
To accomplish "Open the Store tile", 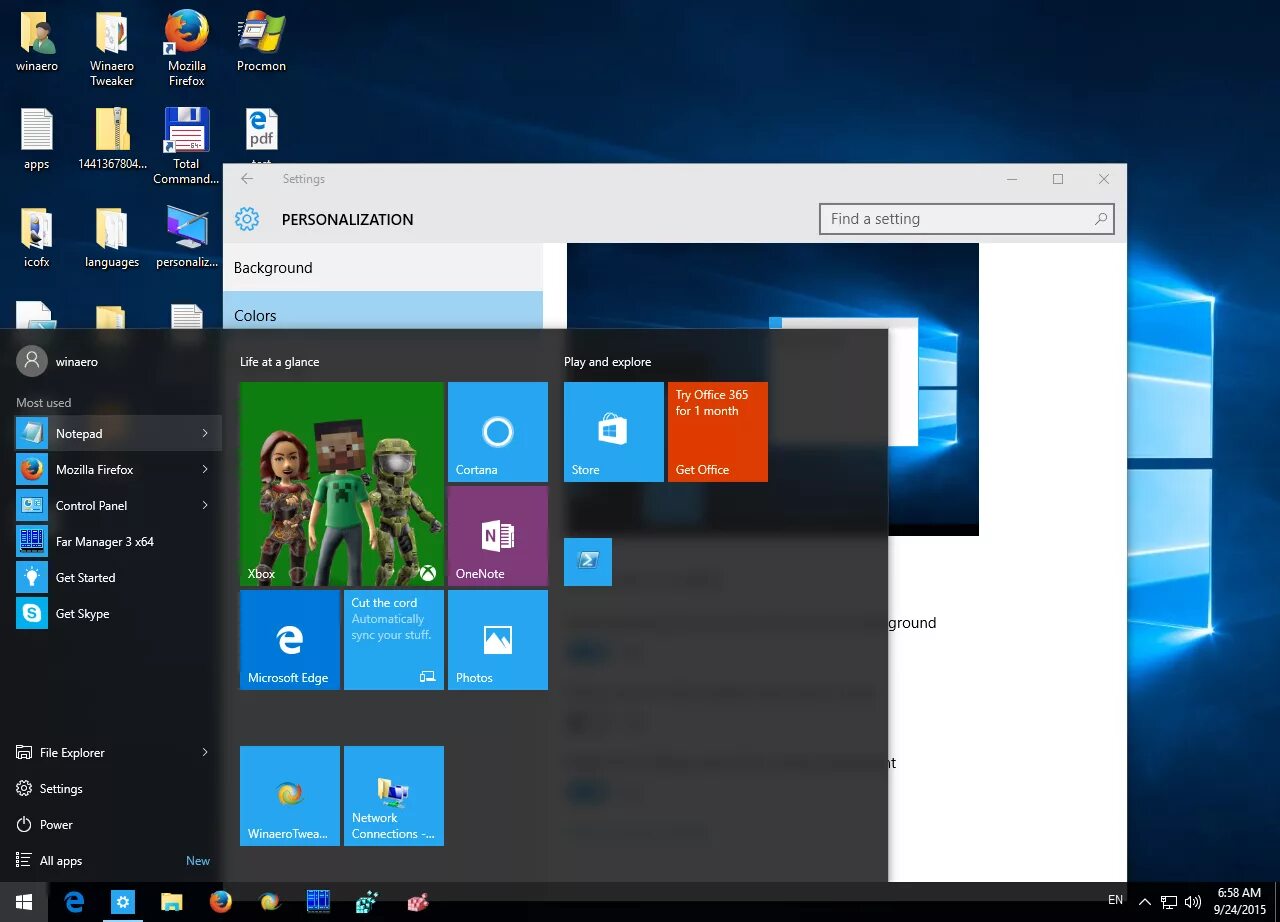I will point(614,432).
